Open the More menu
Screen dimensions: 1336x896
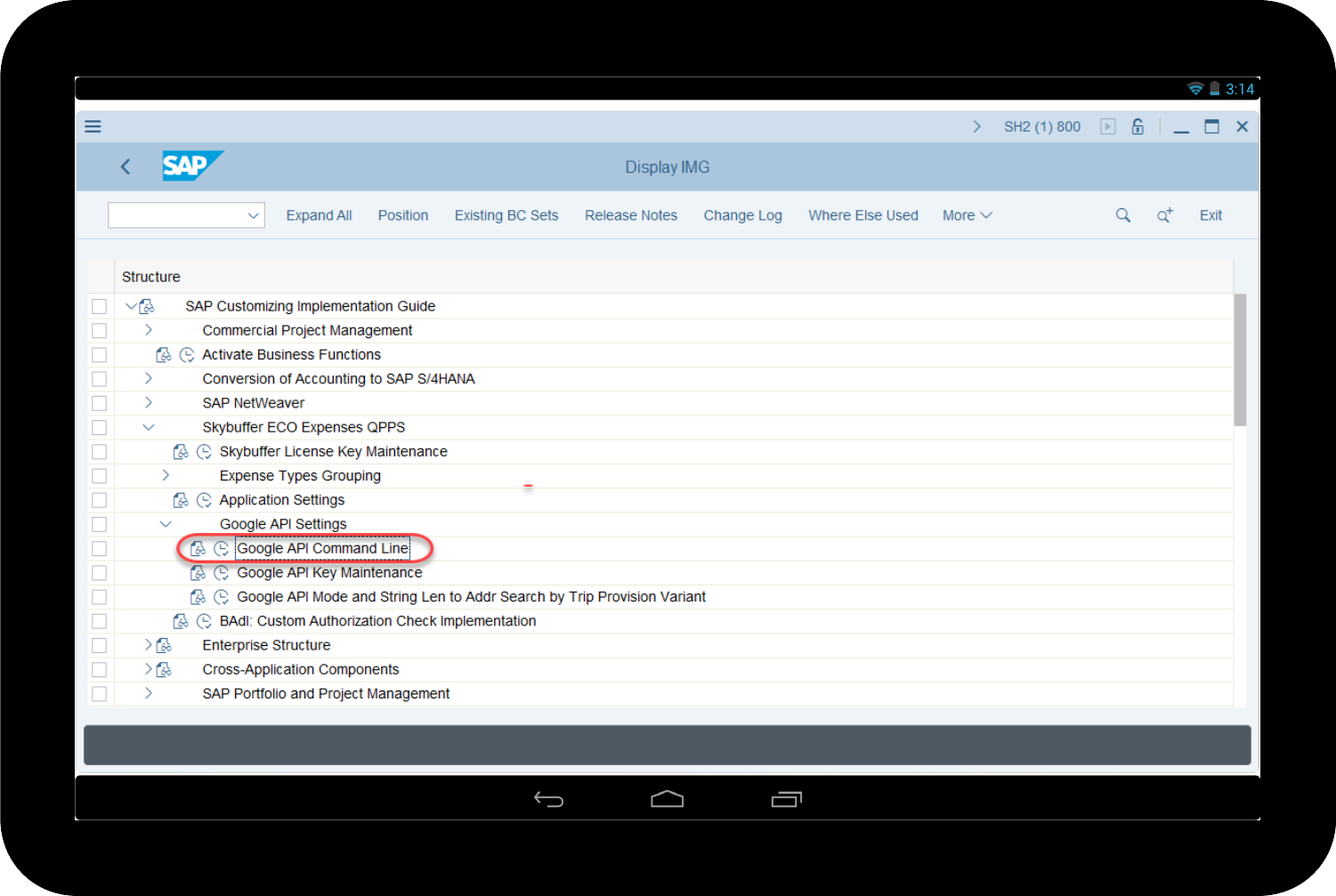point(967,215)
